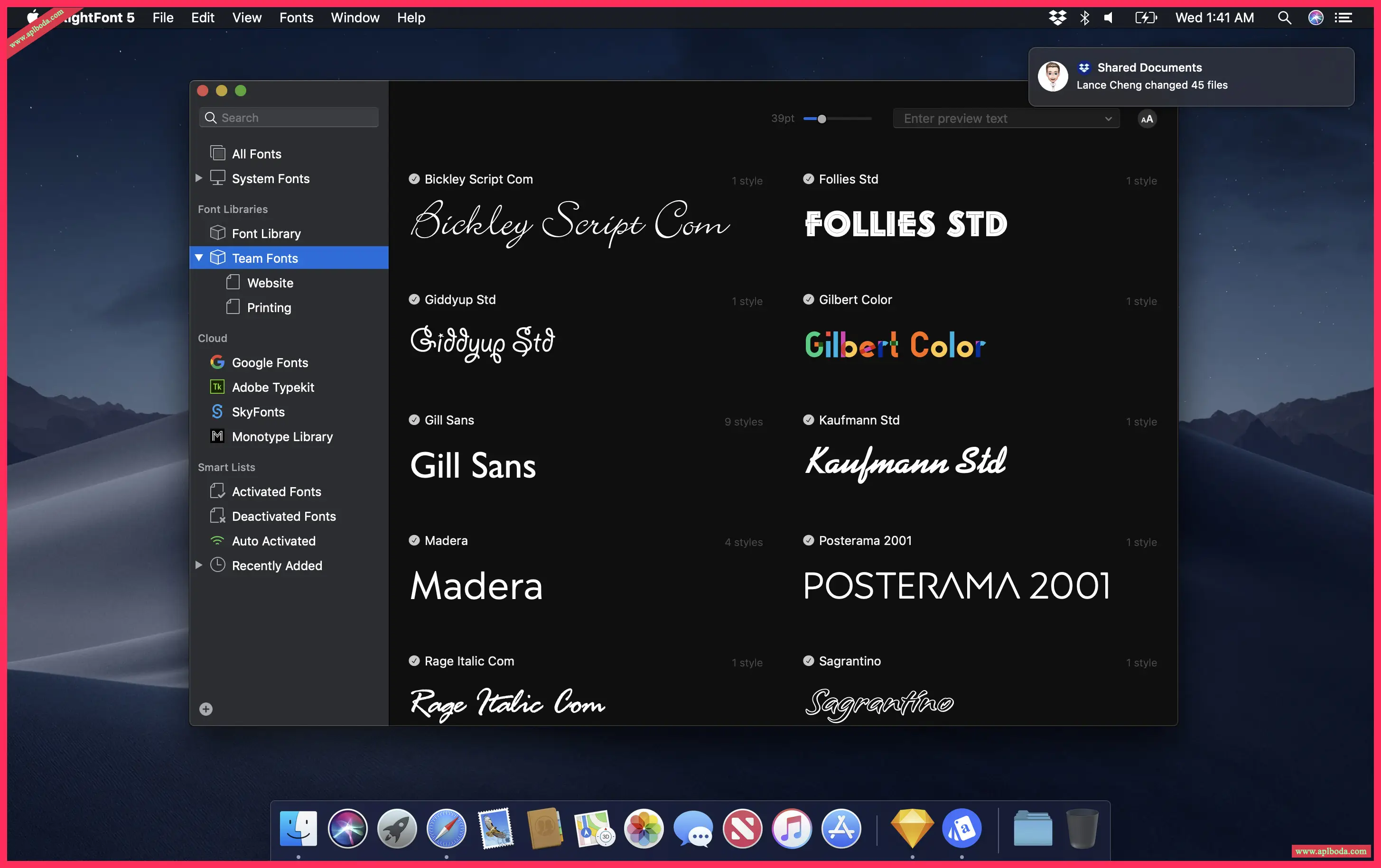Click the Dropbox menu bar icon

[1057, 18]
